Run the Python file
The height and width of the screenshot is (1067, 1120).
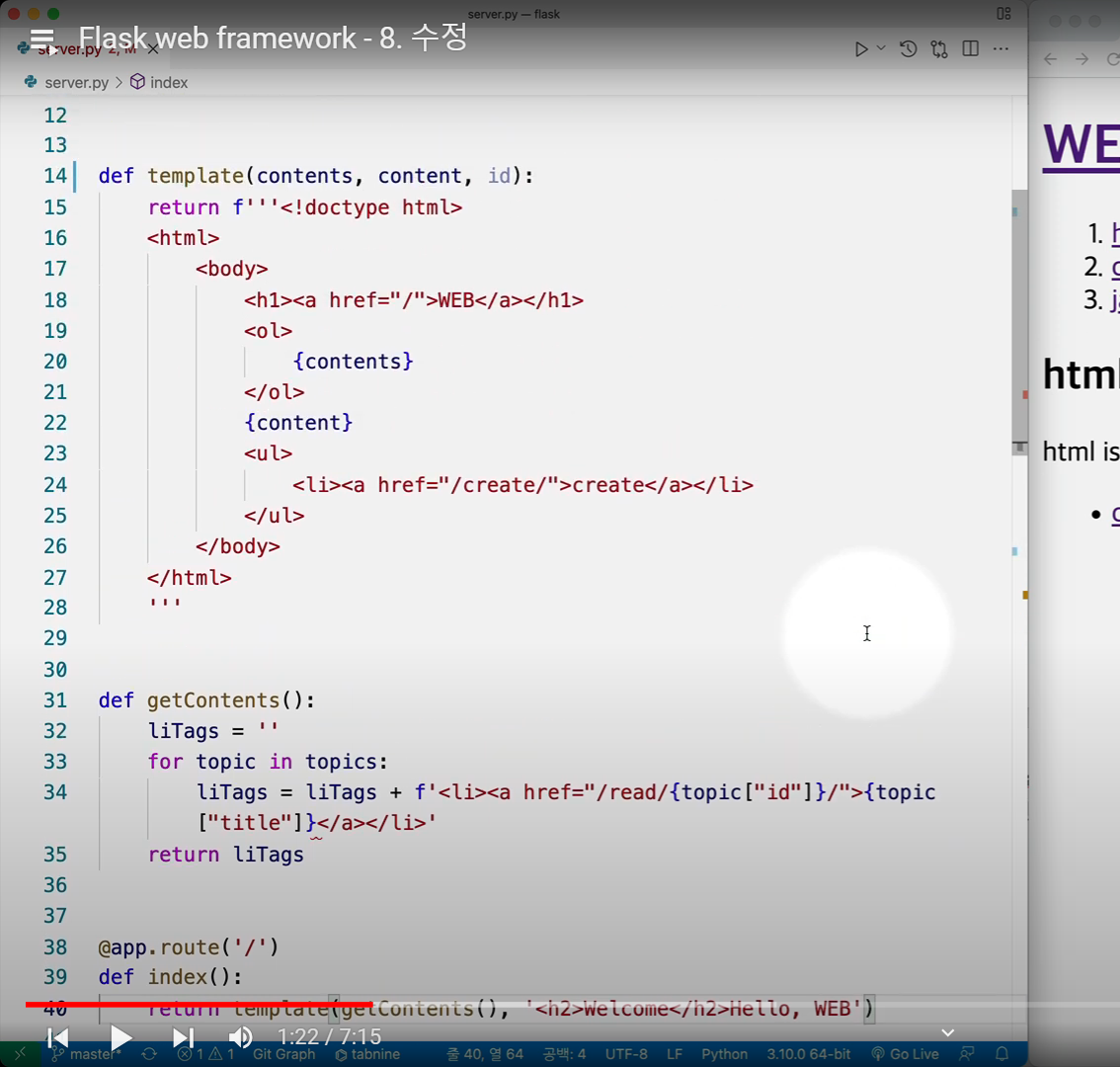coord(861,49)
